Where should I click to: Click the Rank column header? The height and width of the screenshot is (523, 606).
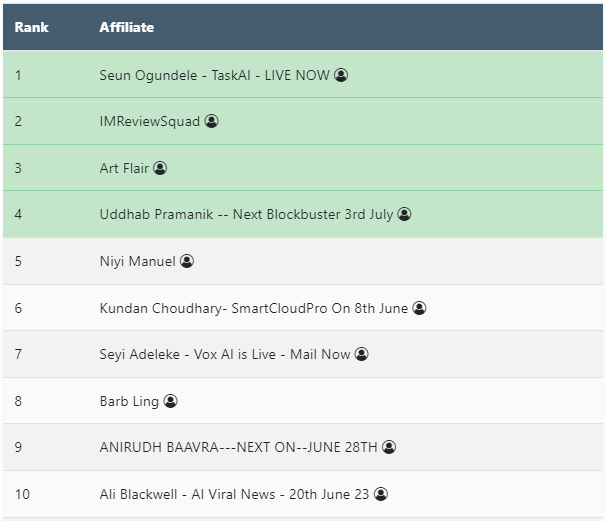pos(32,27)
